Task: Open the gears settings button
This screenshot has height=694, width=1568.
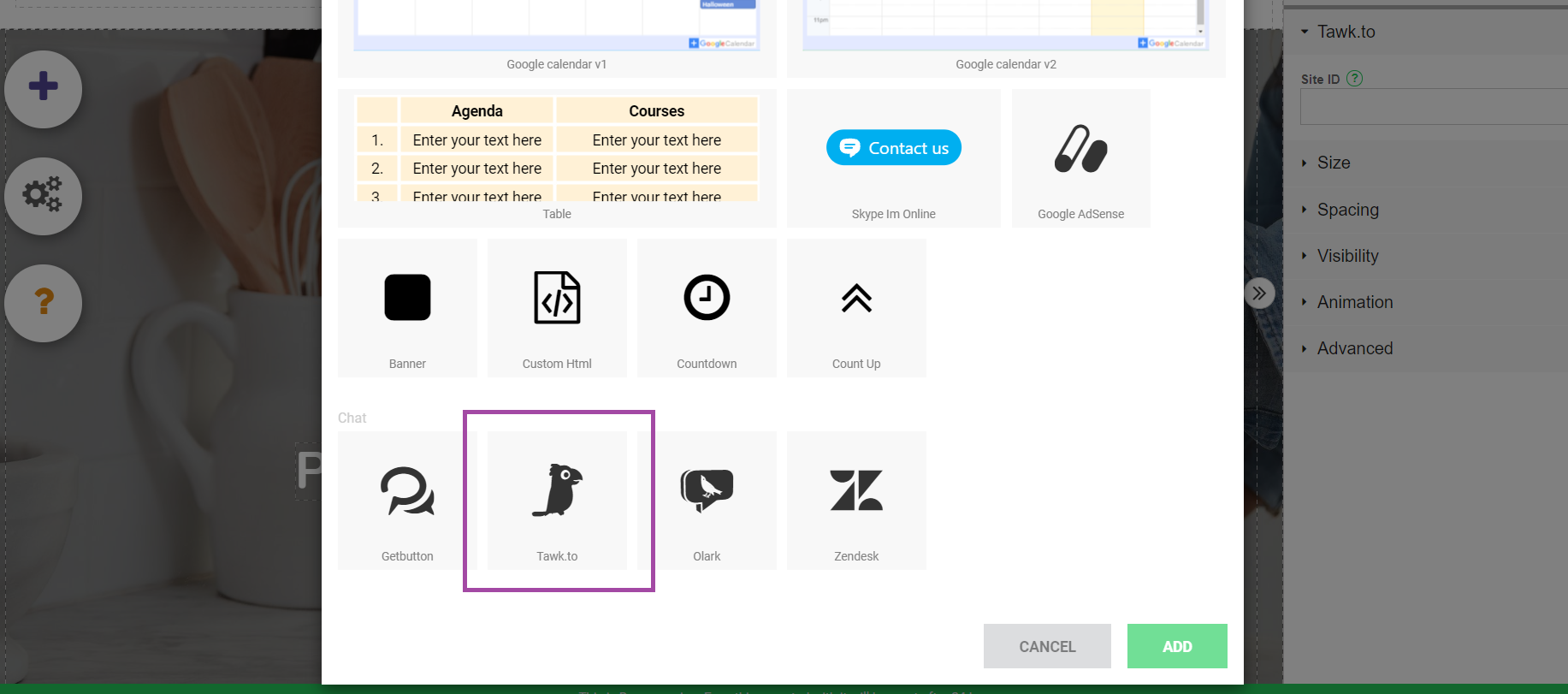Action: [x=43, y=196]
